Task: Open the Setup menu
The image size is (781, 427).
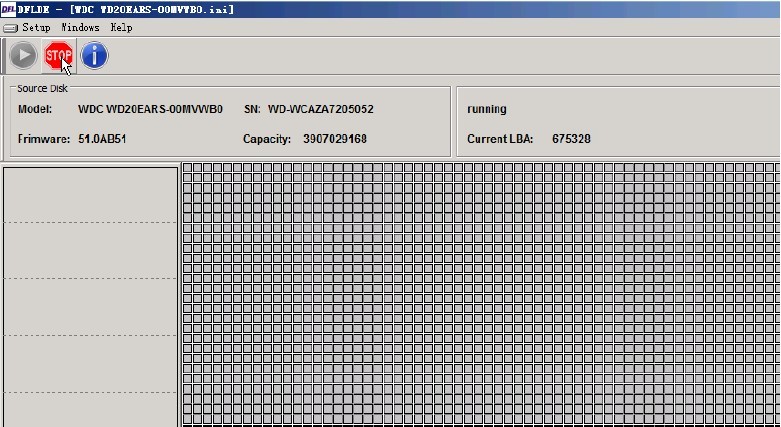Action: click(36, 27)
